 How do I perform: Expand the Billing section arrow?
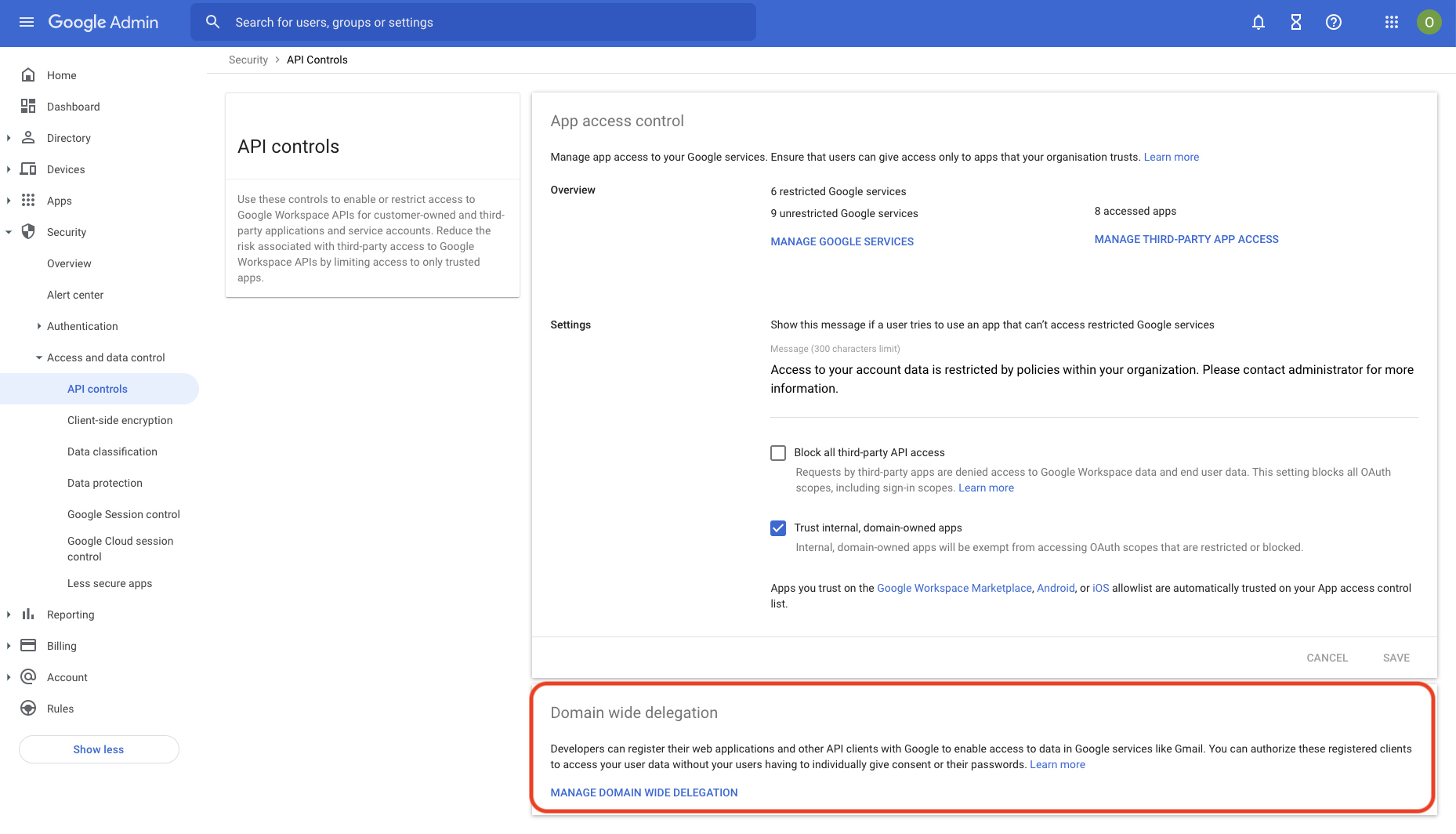[x=9, y=646]
